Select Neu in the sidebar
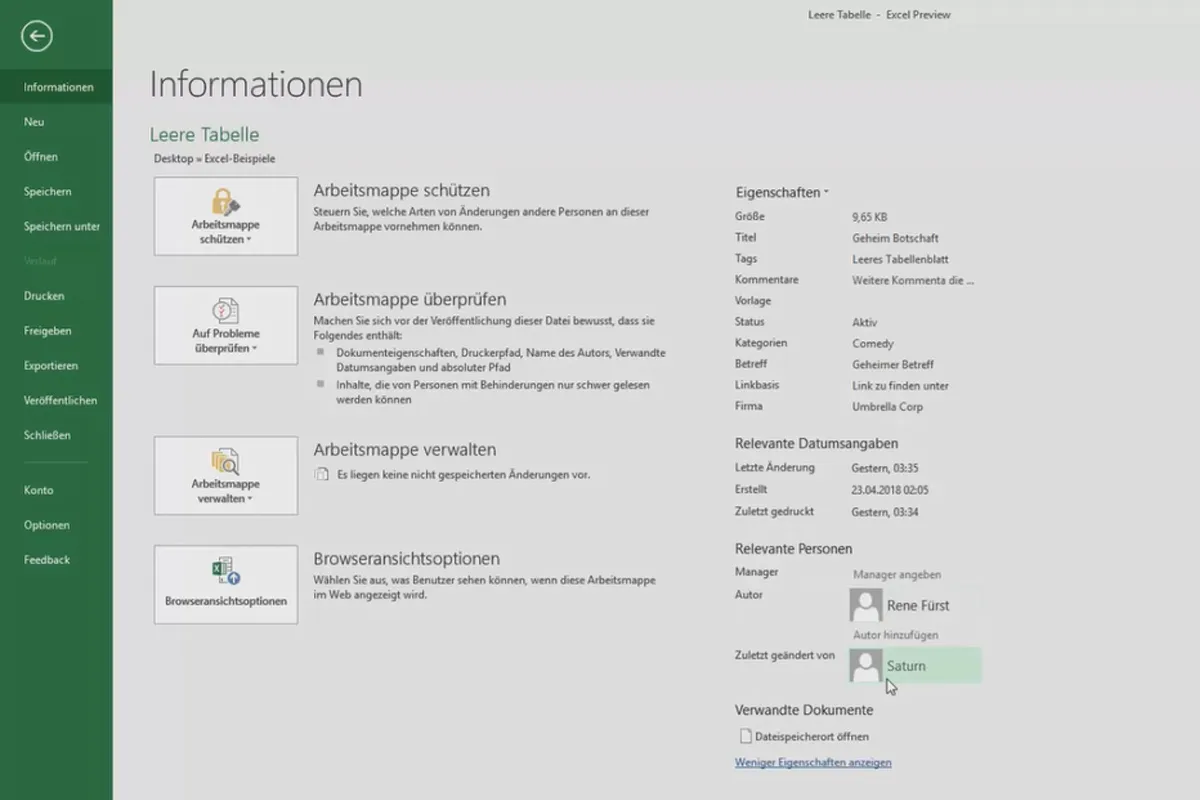The image size is (1200, 800). 56,122
